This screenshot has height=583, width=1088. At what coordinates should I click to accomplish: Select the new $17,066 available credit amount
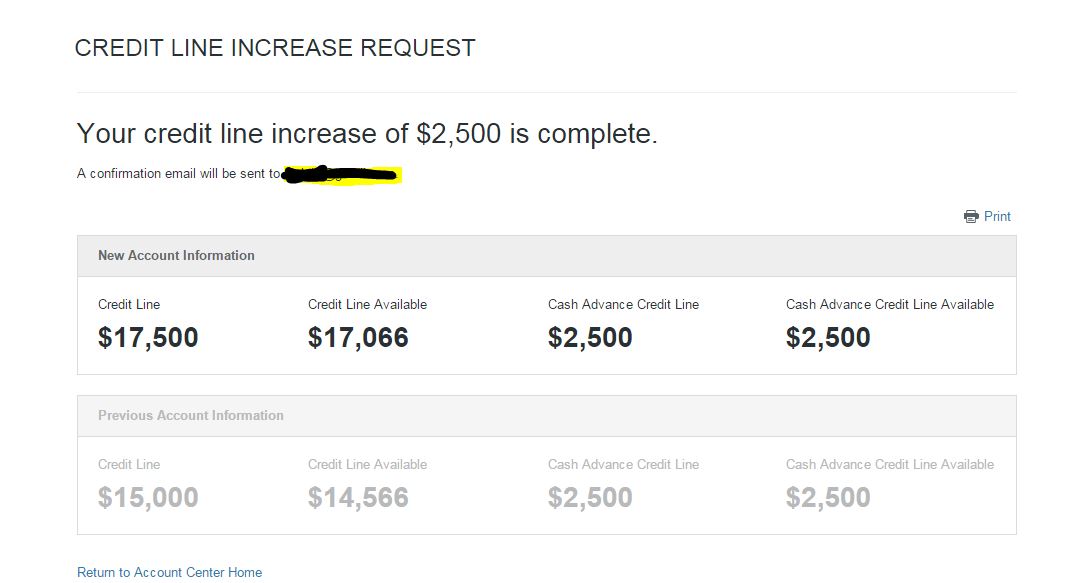[358, 337]
